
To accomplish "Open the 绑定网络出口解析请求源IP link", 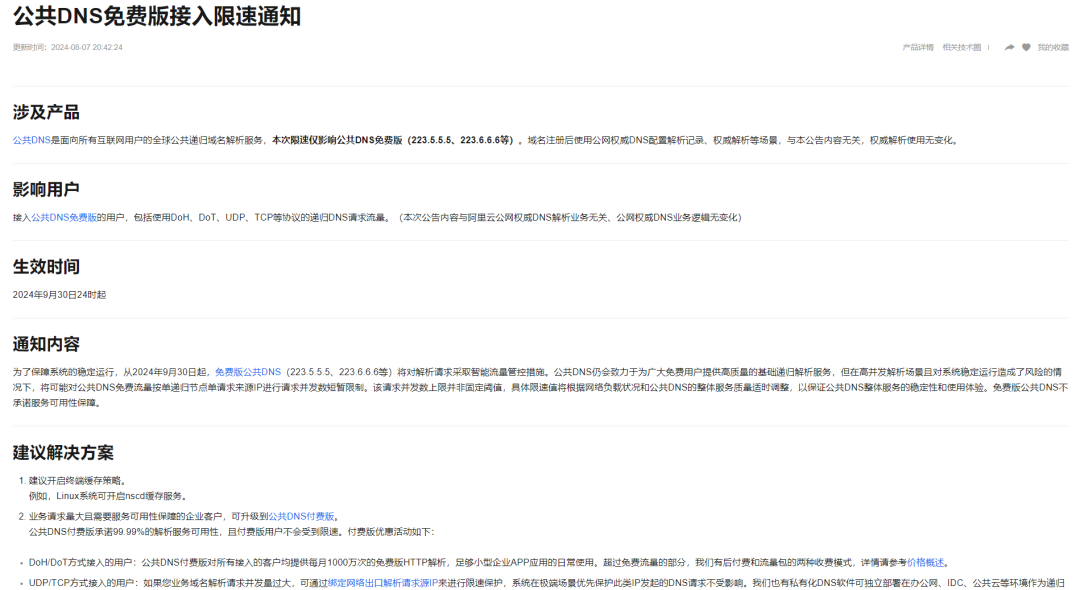I will (x=383, y=583).
